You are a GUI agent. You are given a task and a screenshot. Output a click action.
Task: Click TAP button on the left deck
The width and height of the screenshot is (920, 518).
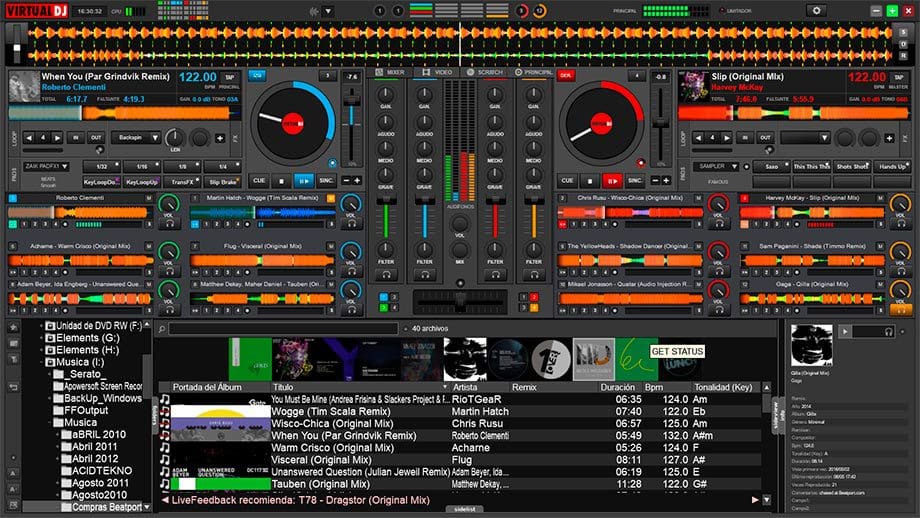coord(230,77)
